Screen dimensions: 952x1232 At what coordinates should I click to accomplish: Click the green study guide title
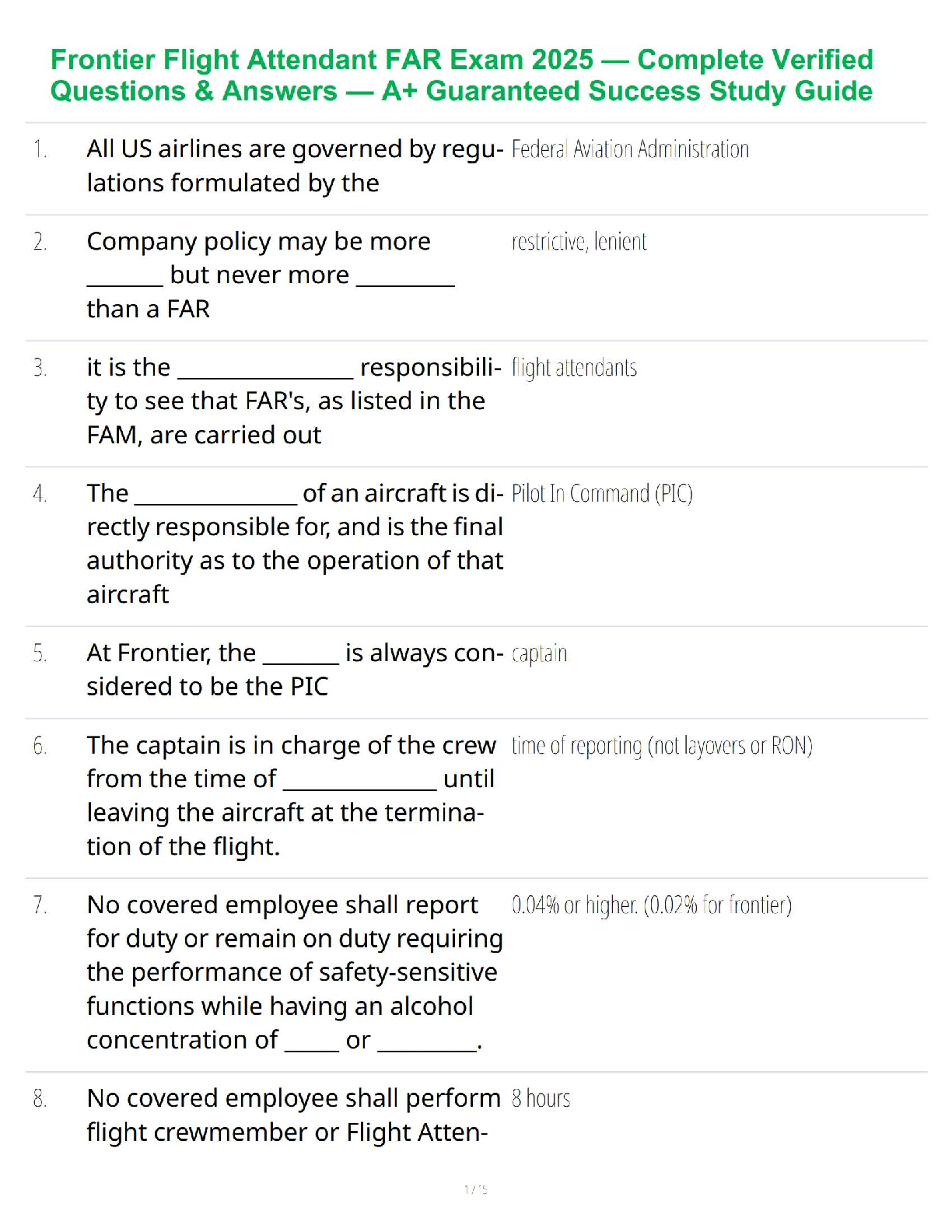pyautogui.click(x=462, y=75)
